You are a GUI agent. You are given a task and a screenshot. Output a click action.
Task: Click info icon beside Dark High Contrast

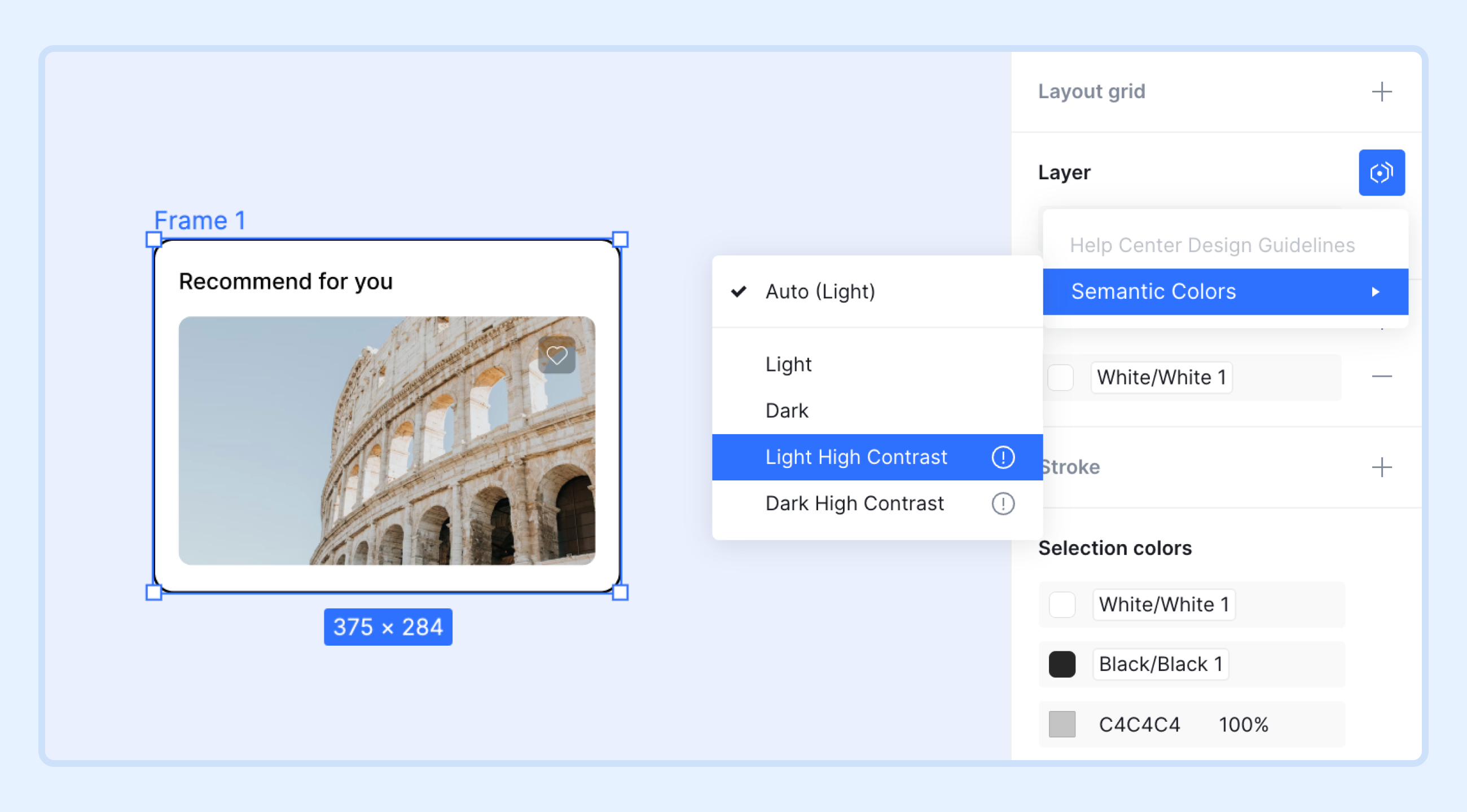pyautogui.click(x=1002, y=504)
